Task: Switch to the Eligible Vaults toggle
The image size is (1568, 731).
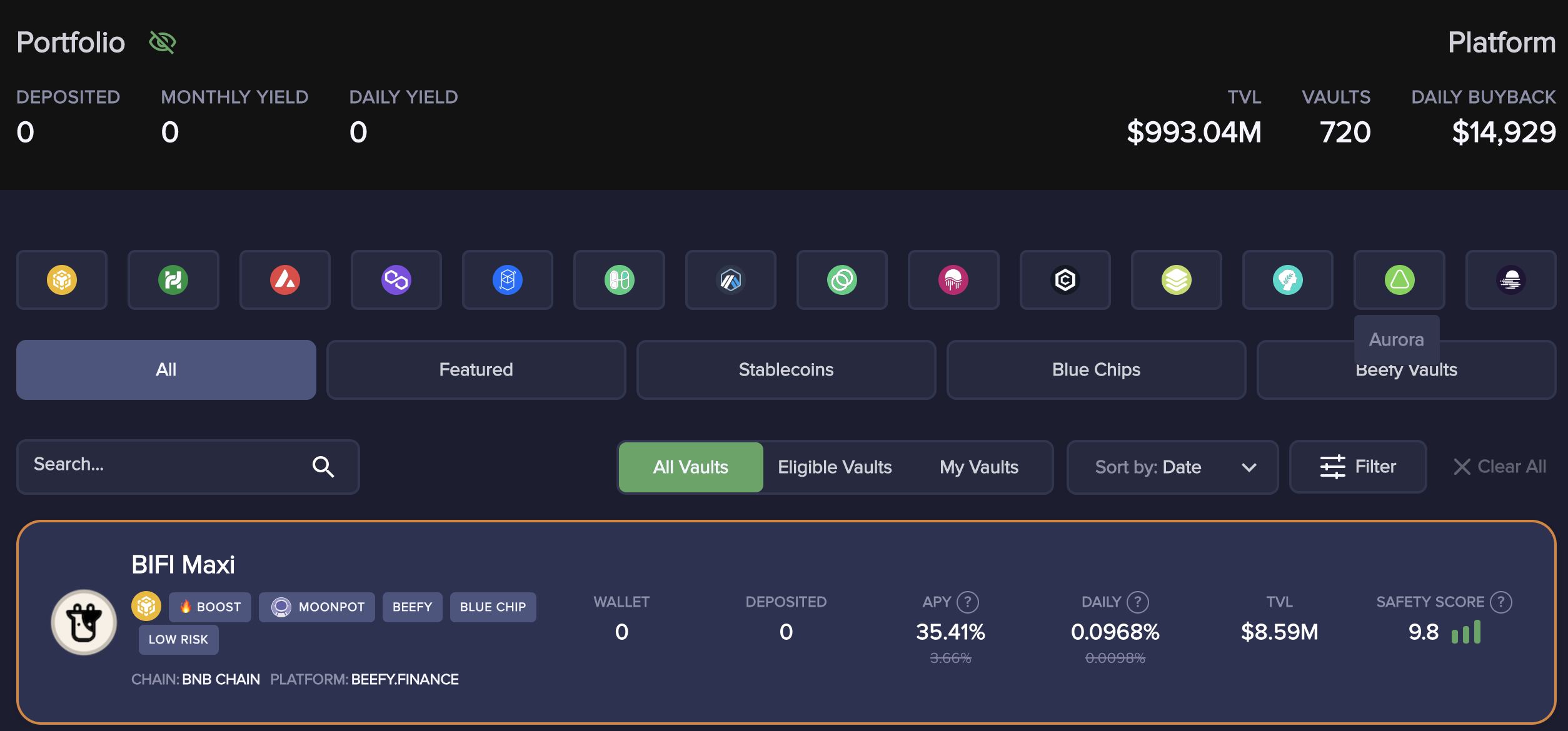Action: coord(834,467)
